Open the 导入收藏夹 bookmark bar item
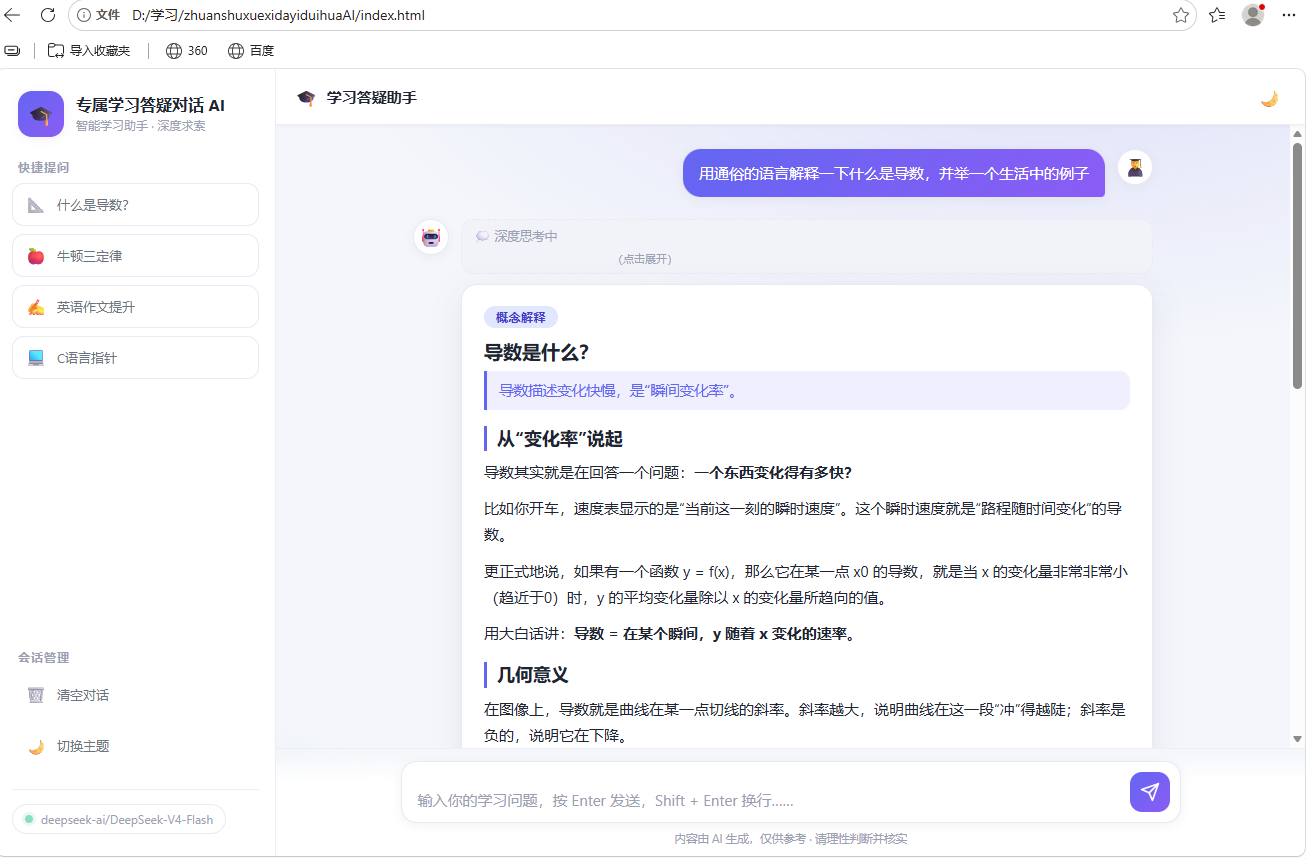The width and height of the screenshot is (1306, 859). pos(89,50)
